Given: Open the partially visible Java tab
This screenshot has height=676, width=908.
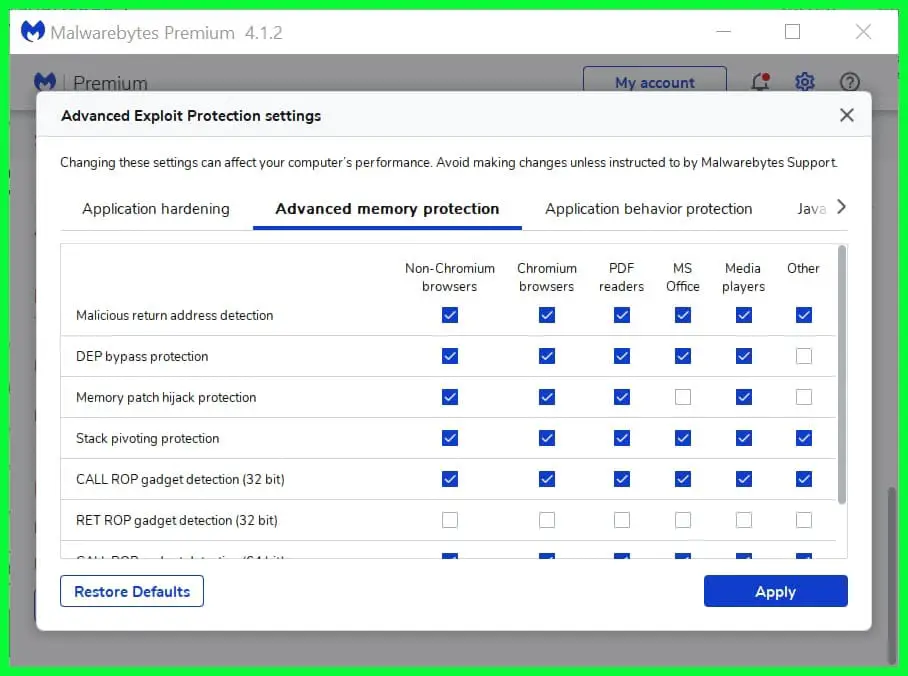Looking at the screenshot, I should pos(811,209).
